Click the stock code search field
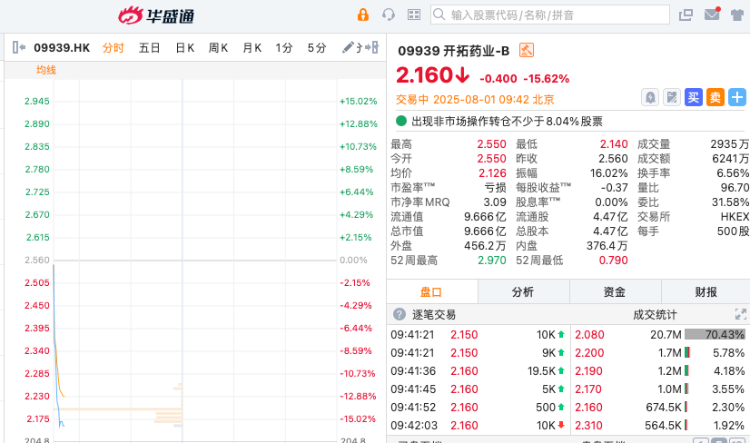Viewport: 750px width, 443px height. coord(550,15)
